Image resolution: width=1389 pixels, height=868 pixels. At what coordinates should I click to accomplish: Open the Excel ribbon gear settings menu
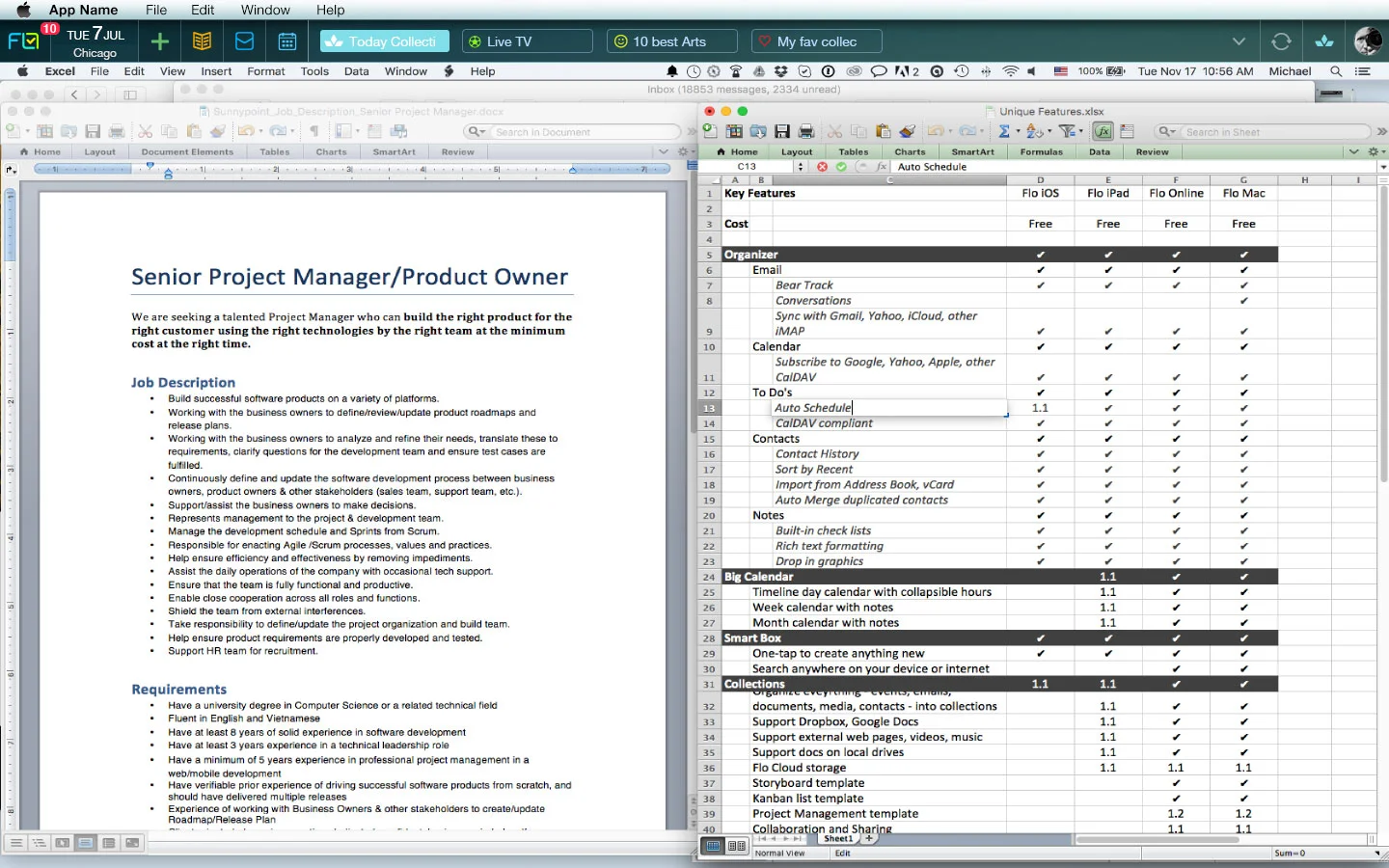(x=1376, y=151)
